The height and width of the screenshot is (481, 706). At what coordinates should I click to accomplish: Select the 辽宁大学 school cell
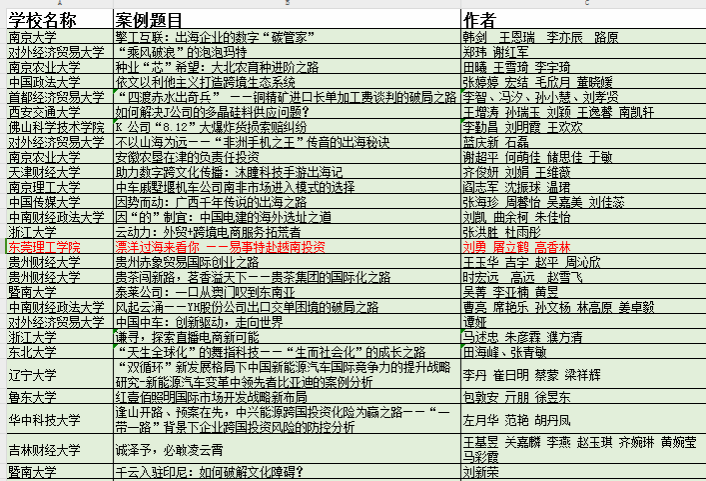tap(31, 374)
